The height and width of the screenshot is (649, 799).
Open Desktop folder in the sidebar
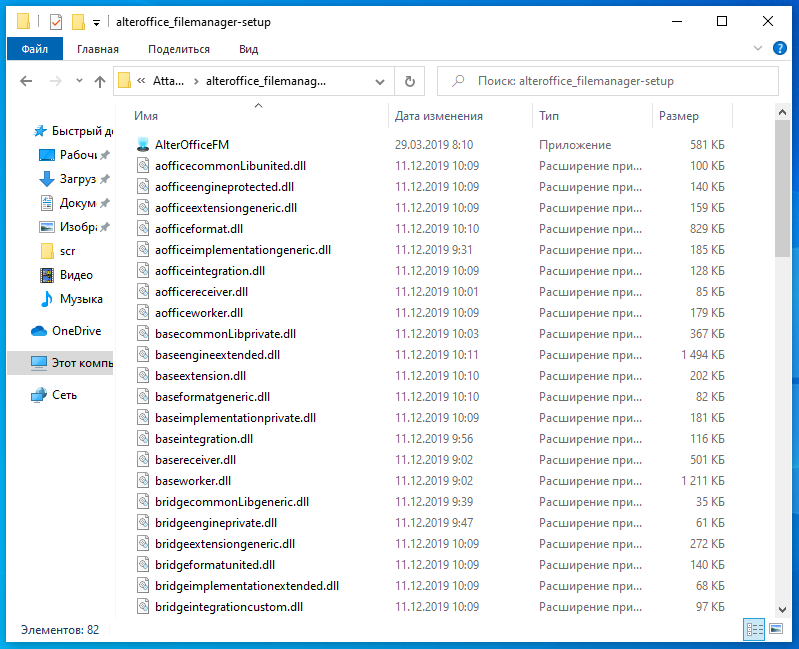[74, 155]
